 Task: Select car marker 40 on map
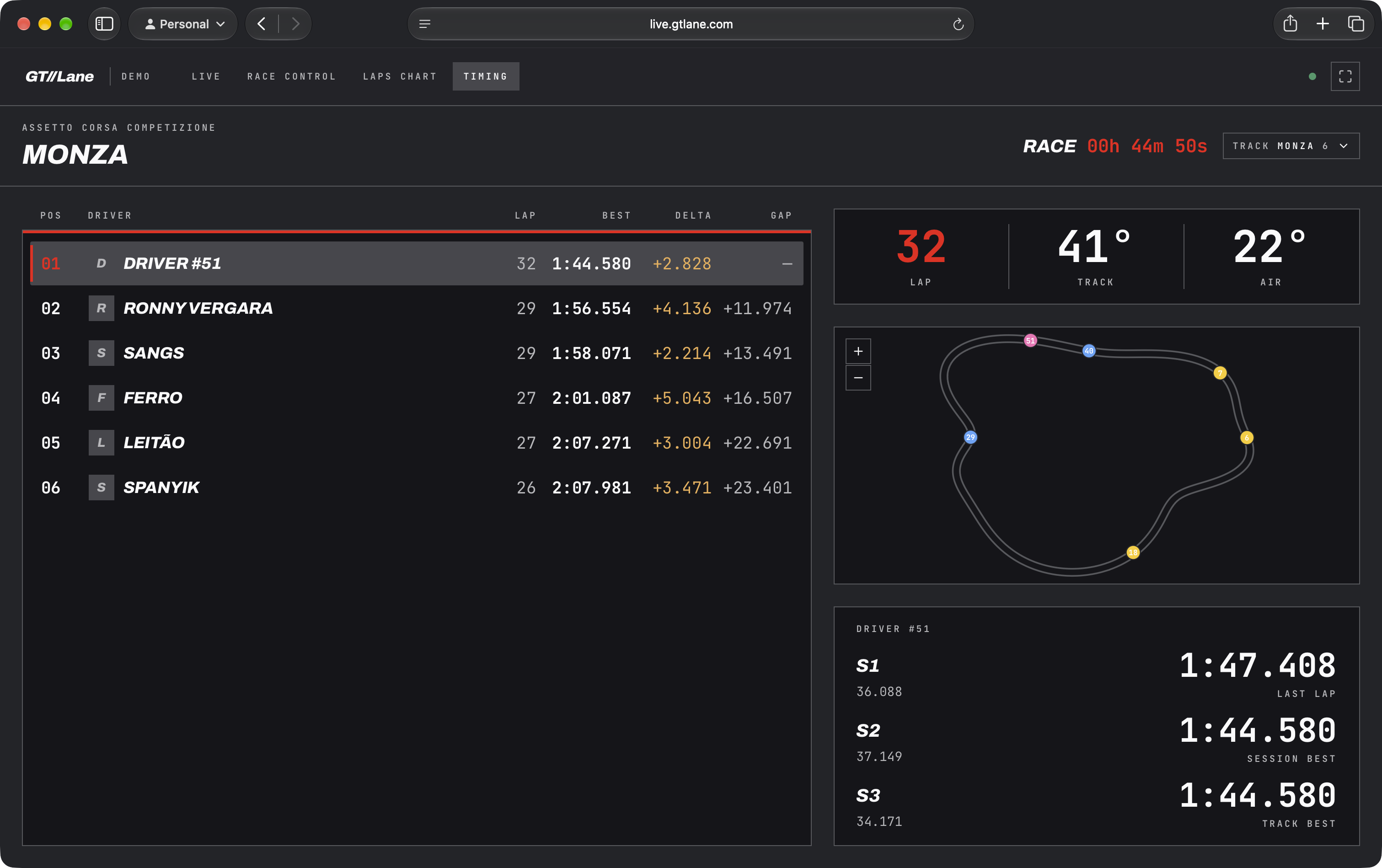tap(1089, 351)
